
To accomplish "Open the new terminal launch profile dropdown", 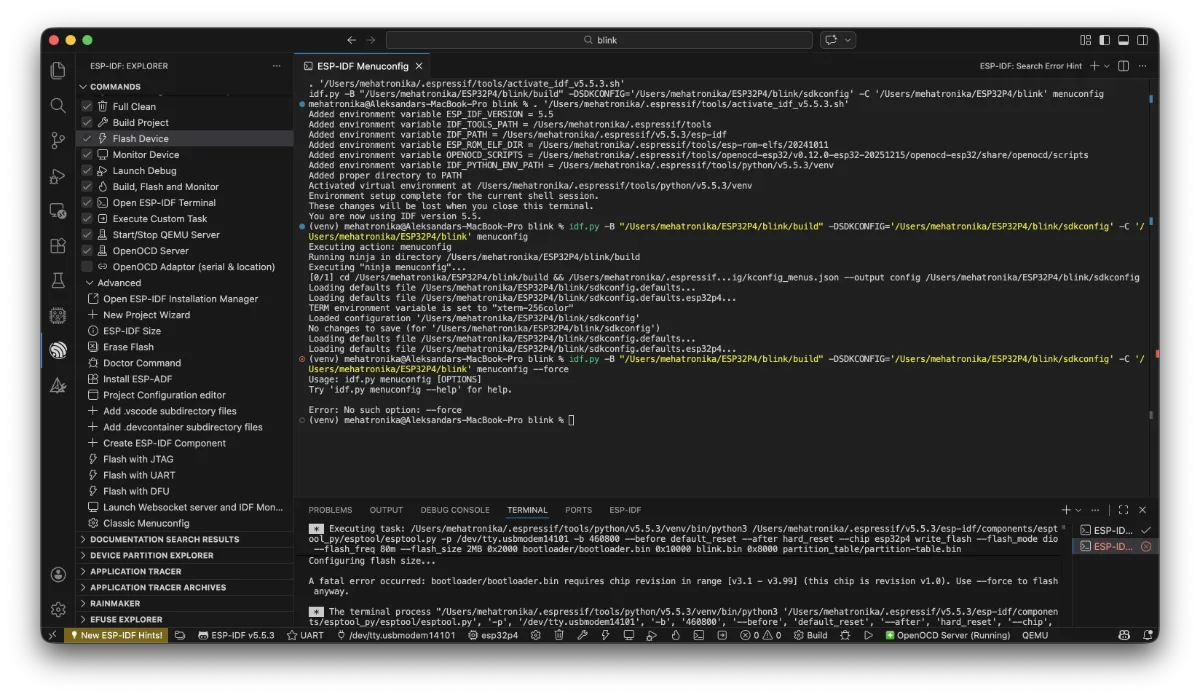I will (x=1079, y=510).
